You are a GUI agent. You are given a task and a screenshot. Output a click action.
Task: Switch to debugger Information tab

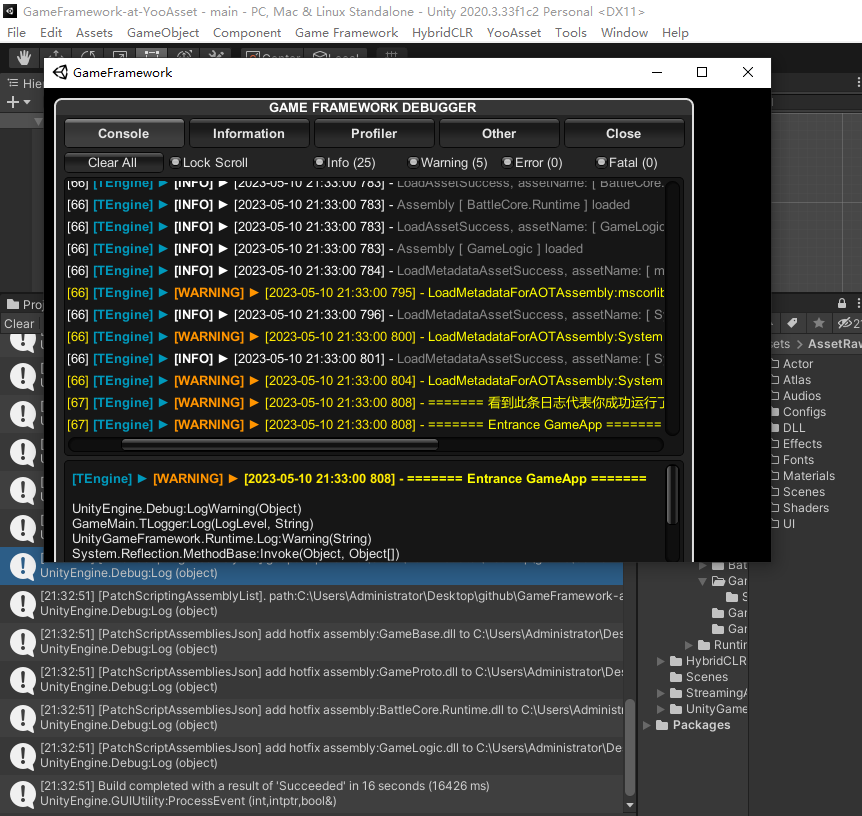(x=248, y=134)
